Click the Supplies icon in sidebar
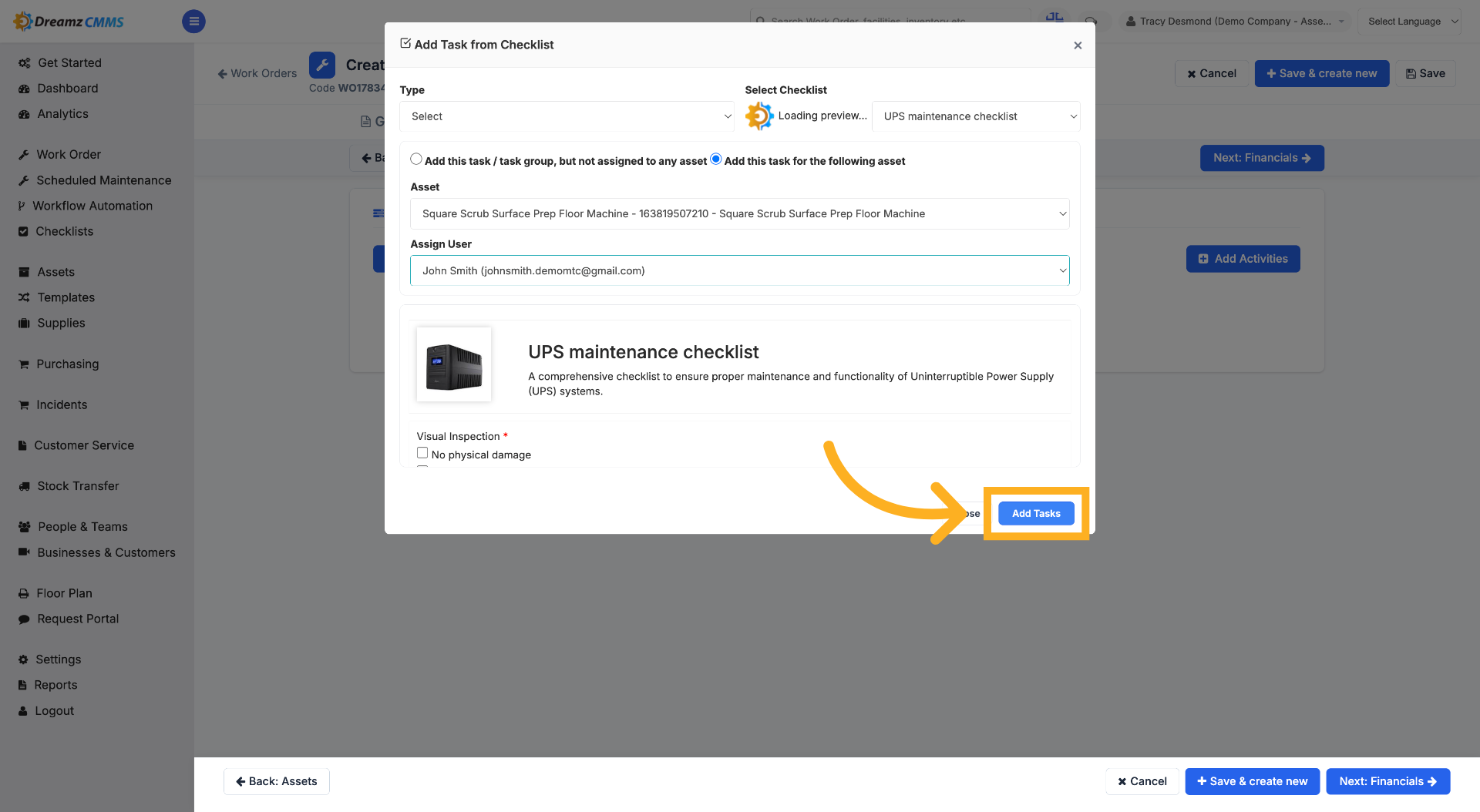Image resolution: width=1480 pixels, height=812 pixels. (24, 324)
